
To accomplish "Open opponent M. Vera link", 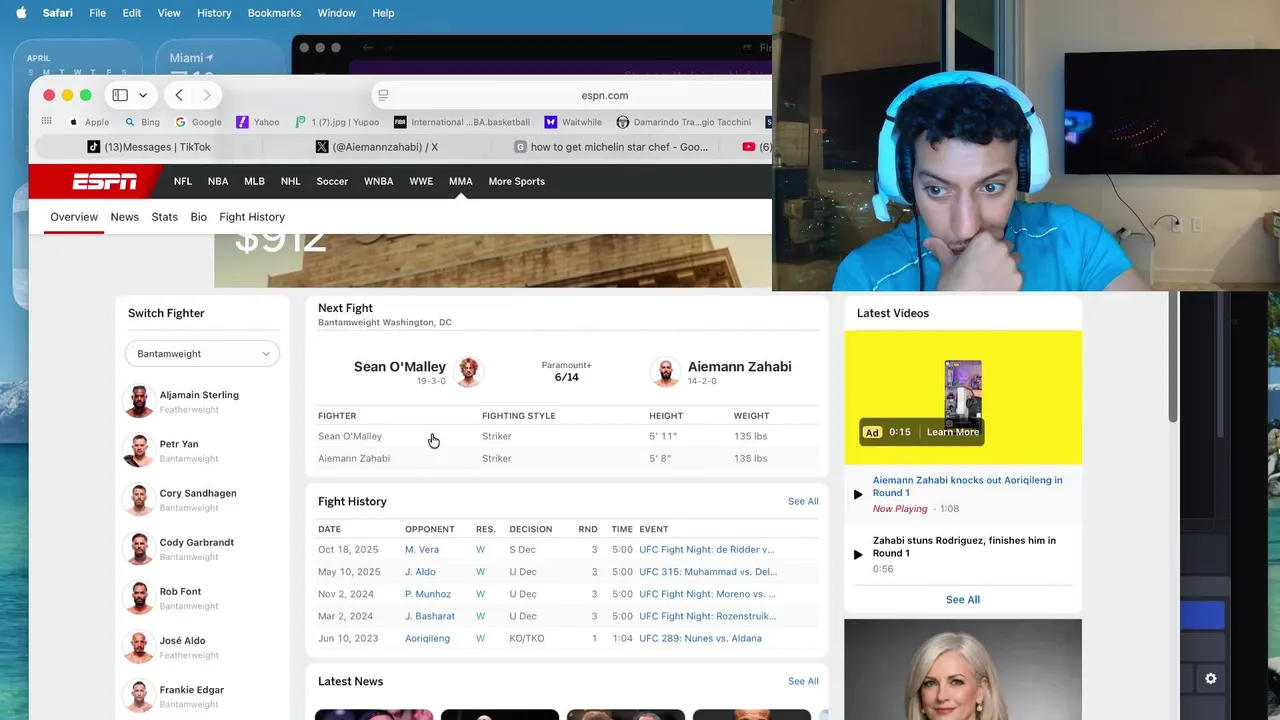I will tap(422, 550).
